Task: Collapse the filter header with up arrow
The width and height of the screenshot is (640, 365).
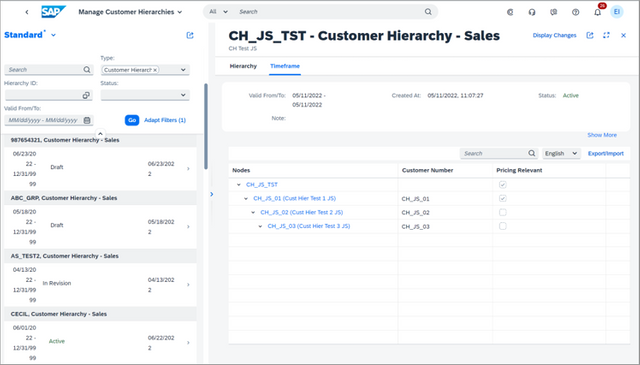Action: click(100, 134)
